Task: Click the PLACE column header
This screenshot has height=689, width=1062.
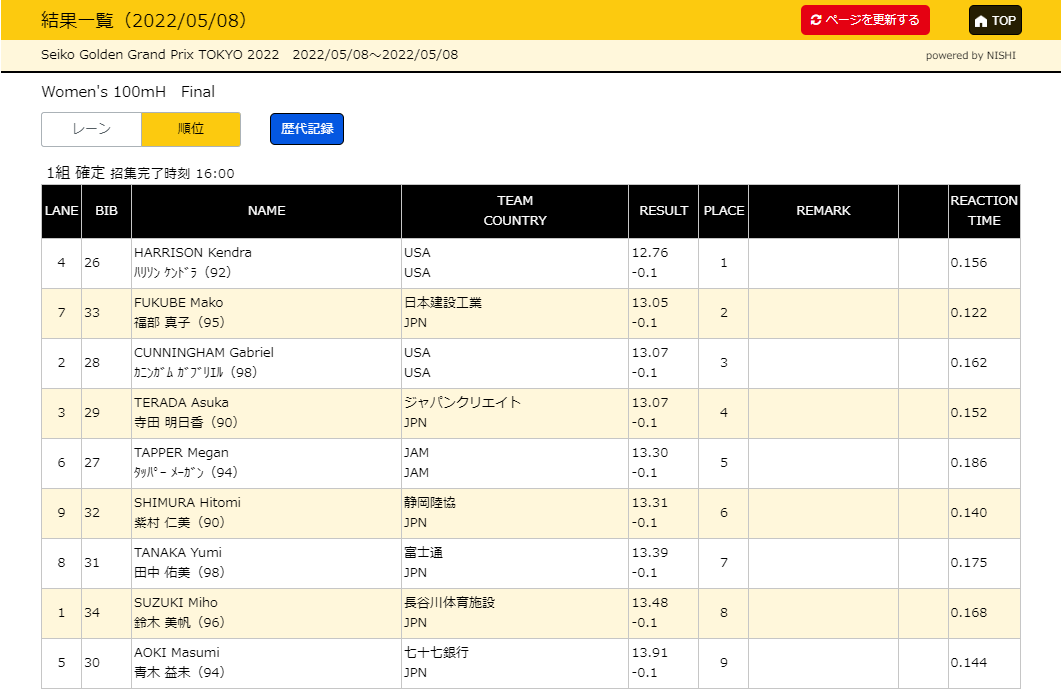Action: (723, 211)
